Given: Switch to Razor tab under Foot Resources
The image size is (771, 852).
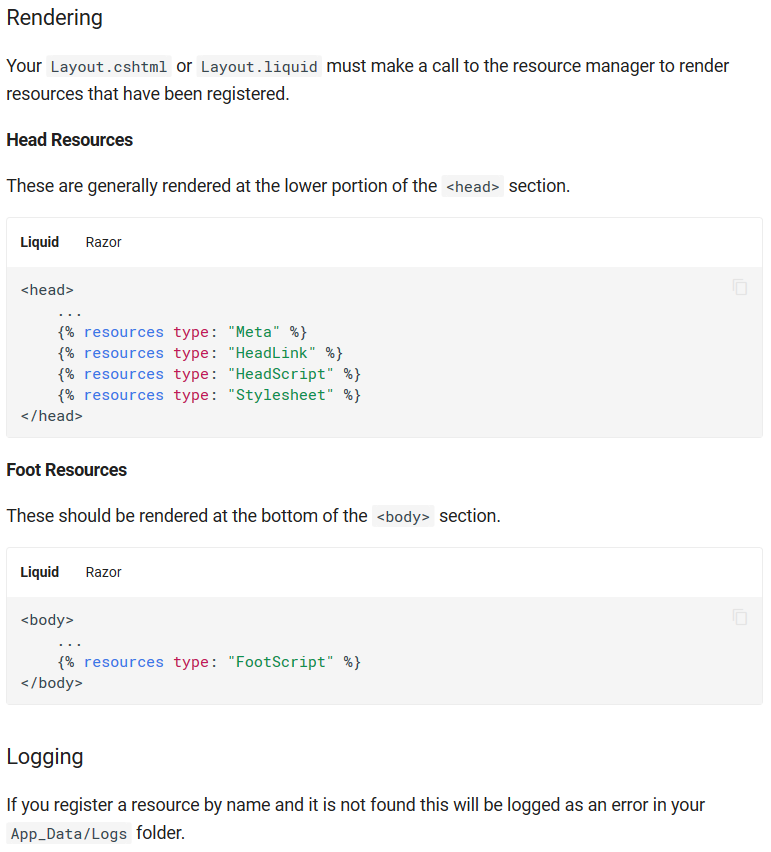Looking at the screenshot, I should tap(103, 572).
